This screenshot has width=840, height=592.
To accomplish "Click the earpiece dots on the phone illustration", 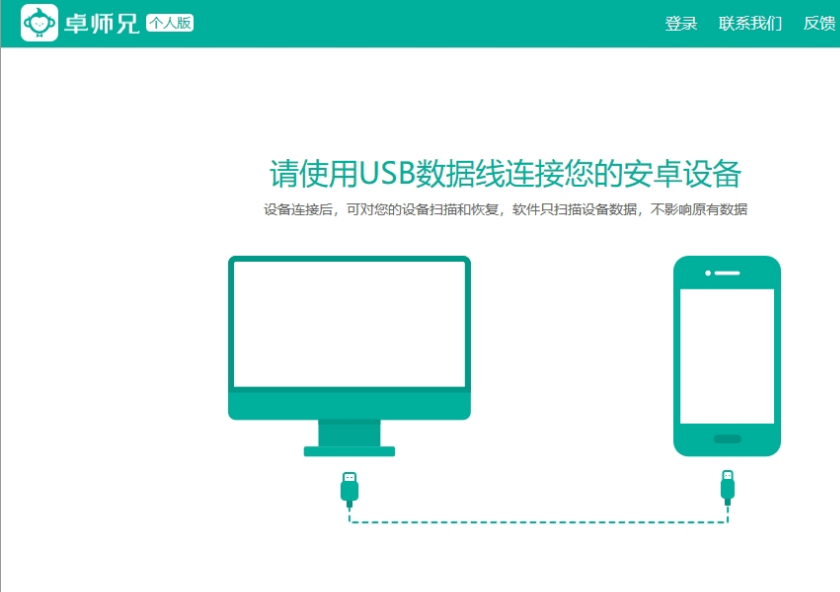I will click(x=720, y=271).
